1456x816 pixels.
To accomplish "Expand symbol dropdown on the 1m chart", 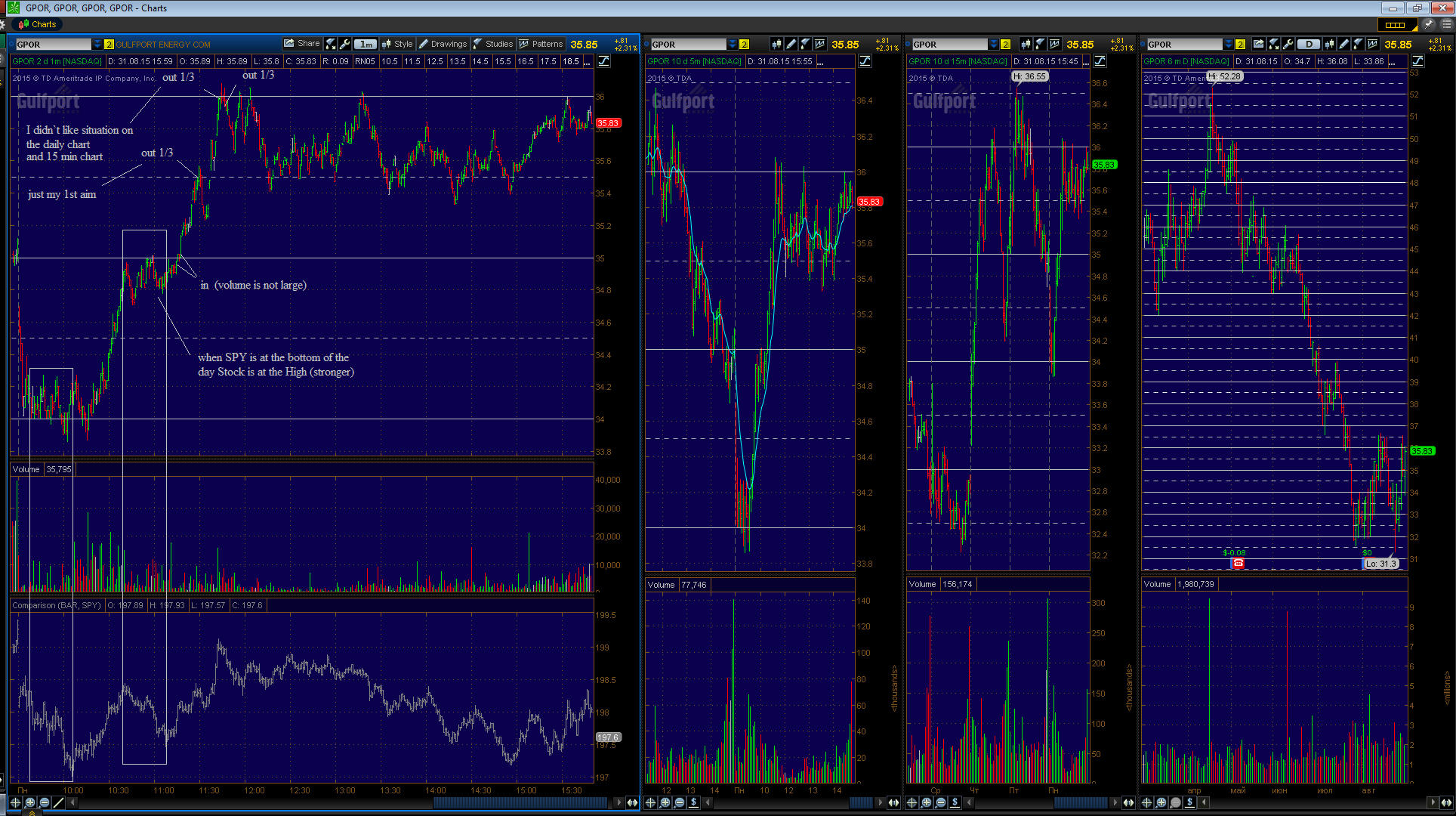I will click(x=97, y=44).
